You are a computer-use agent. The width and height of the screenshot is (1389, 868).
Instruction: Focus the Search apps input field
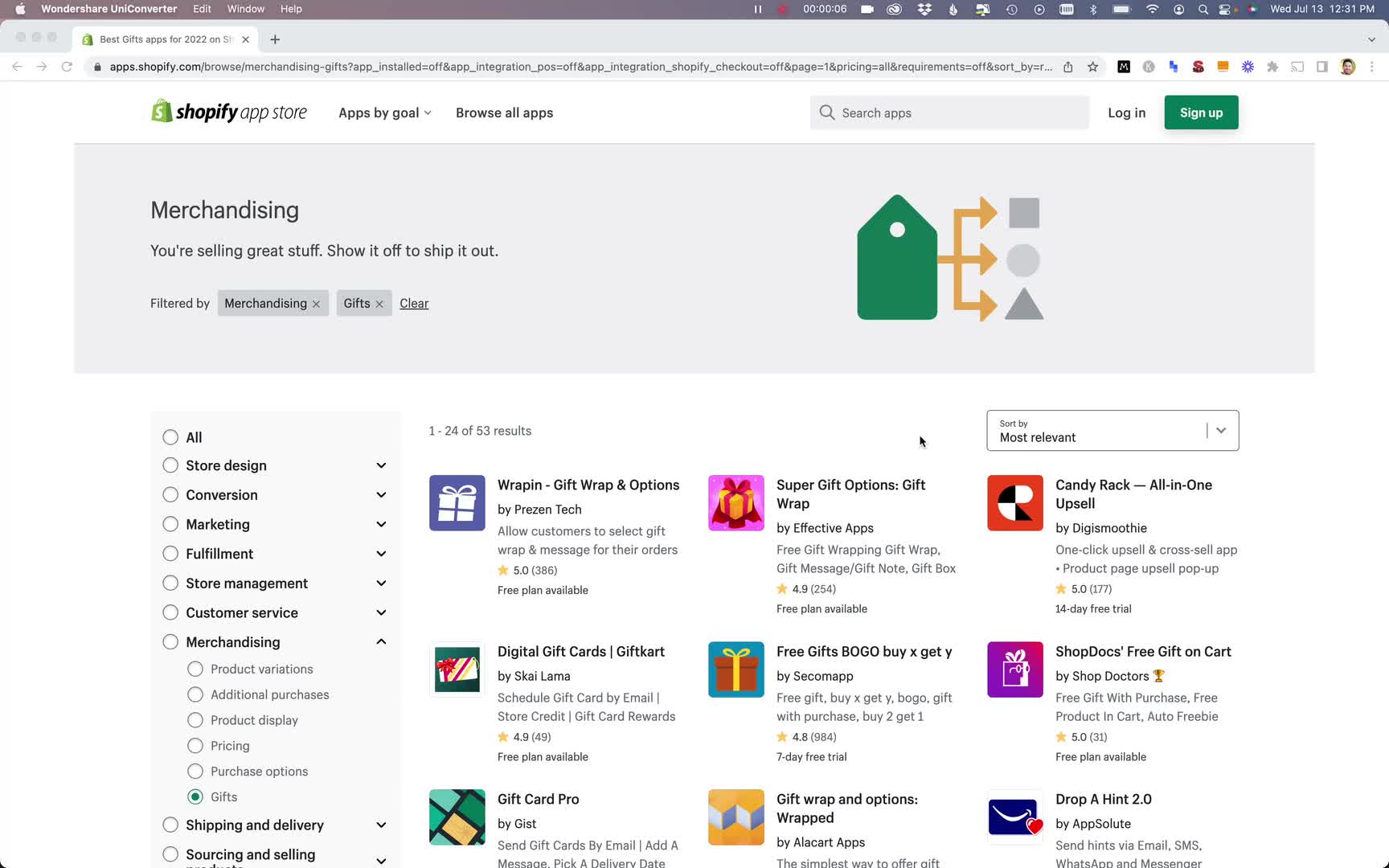pos(949,113)
